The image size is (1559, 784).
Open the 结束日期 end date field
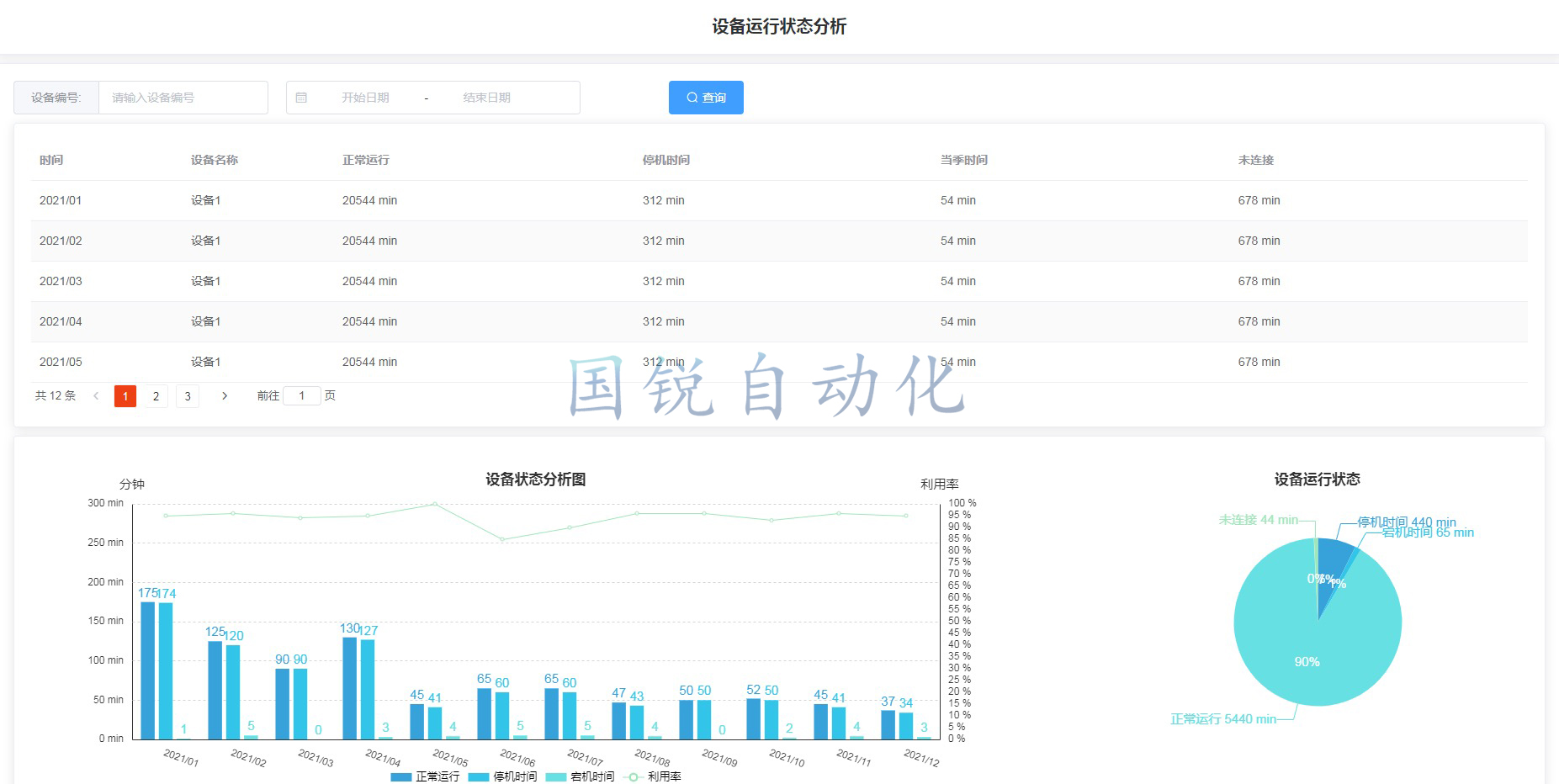(x=486, y=98)
